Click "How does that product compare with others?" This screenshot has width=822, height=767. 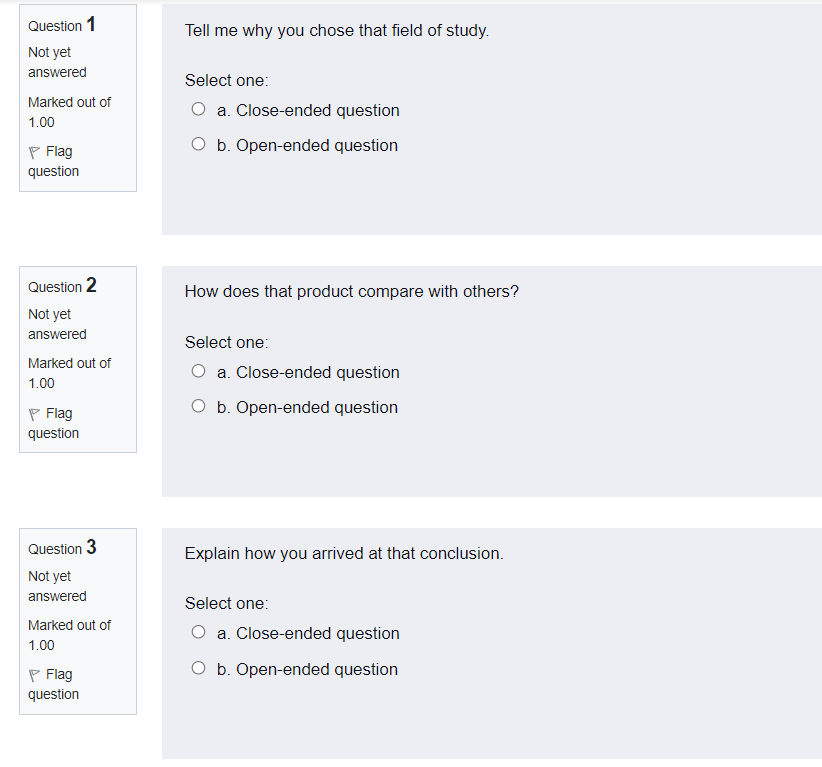(351, 291)
